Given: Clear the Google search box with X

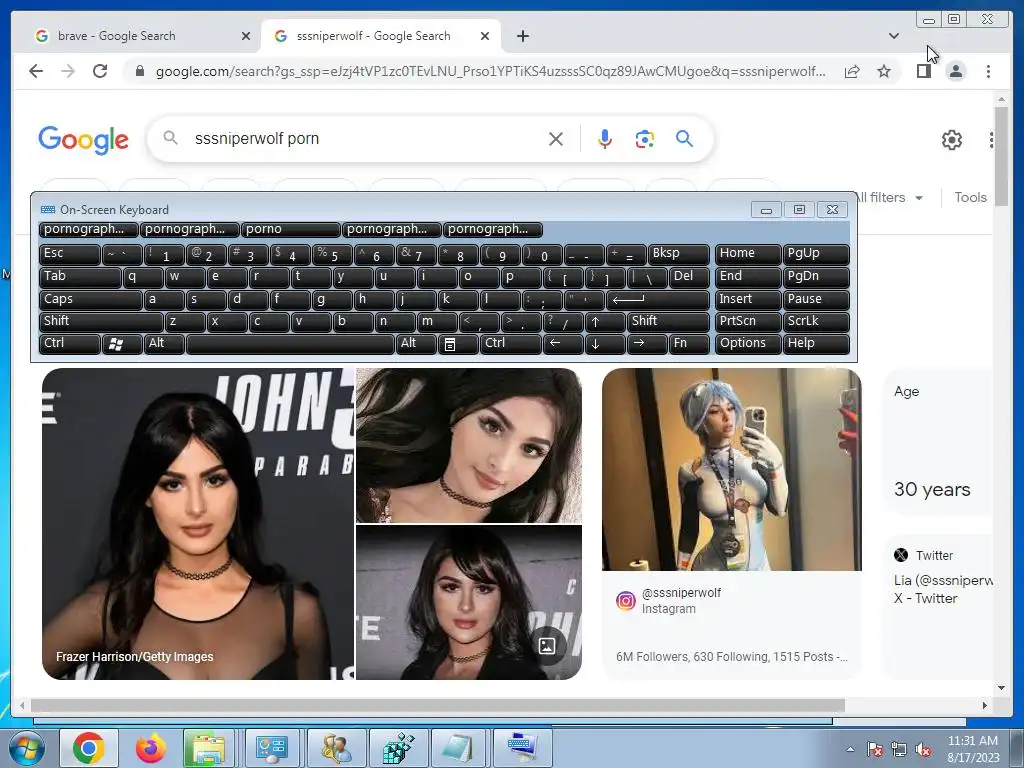Looking at the screenshot, I should click(x=556, y=138).
